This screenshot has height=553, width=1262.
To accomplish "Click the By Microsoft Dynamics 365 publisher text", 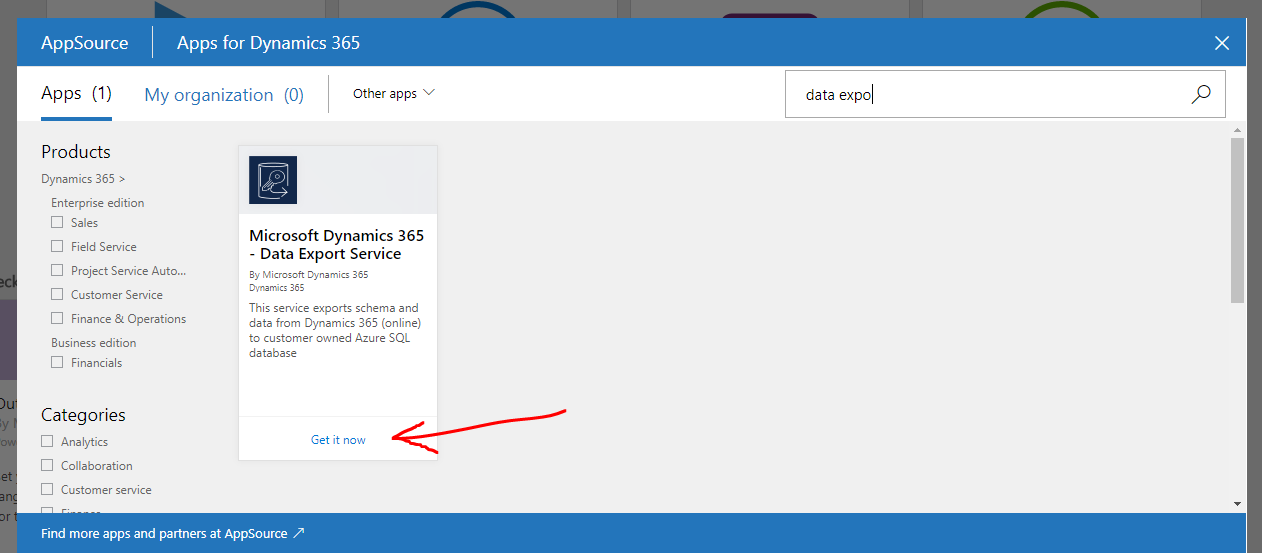I will pos(308,275).
